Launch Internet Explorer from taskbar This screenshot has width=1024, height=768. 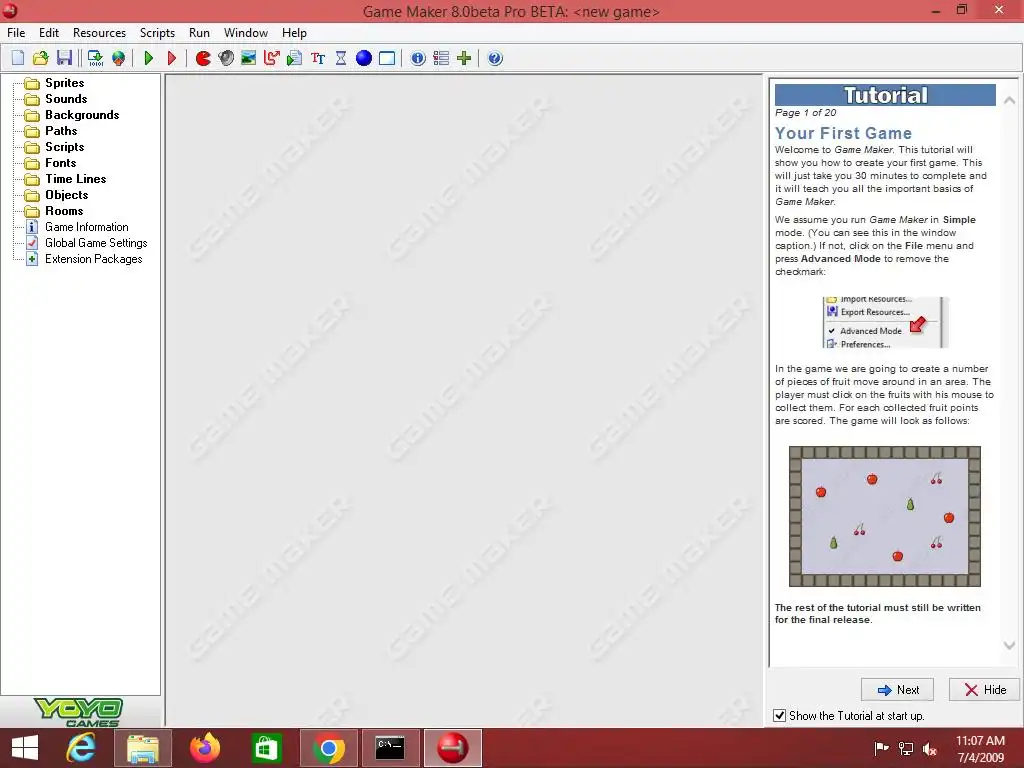(x=82, y=748)
